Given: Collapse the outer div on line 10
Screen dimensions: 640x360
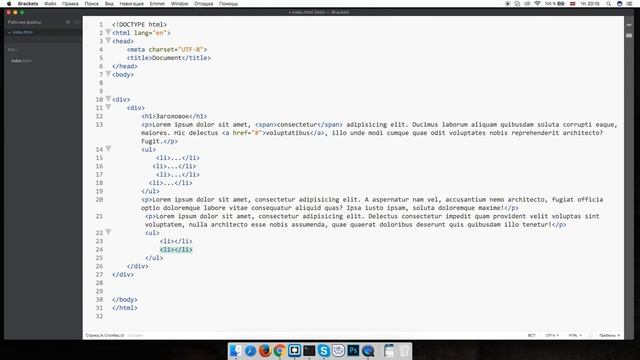Looking at the screenshot, I should (108, 99).
